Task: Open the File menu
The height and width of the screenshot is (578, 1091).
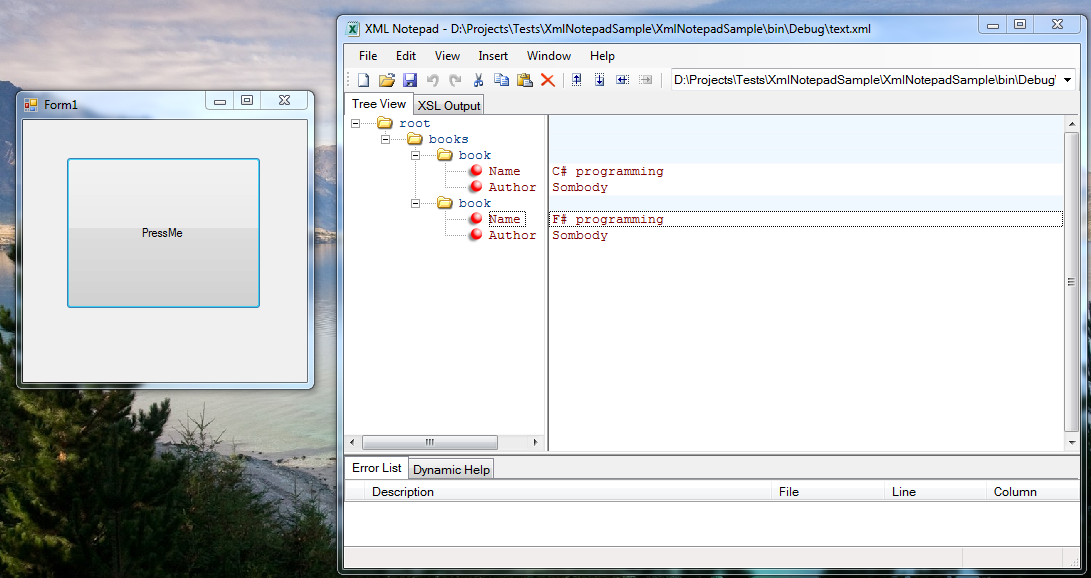Action: (368, 56)
